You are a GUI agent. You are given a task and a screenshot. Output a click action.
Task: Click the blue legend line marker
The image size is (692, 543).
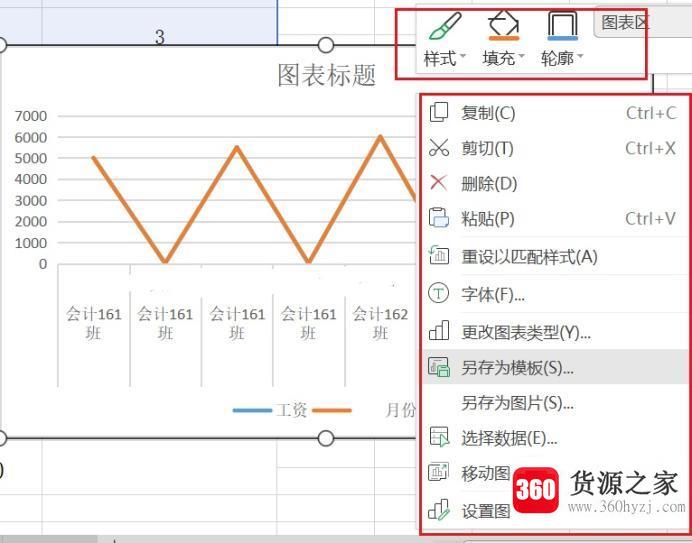click(x=252, y=411)
